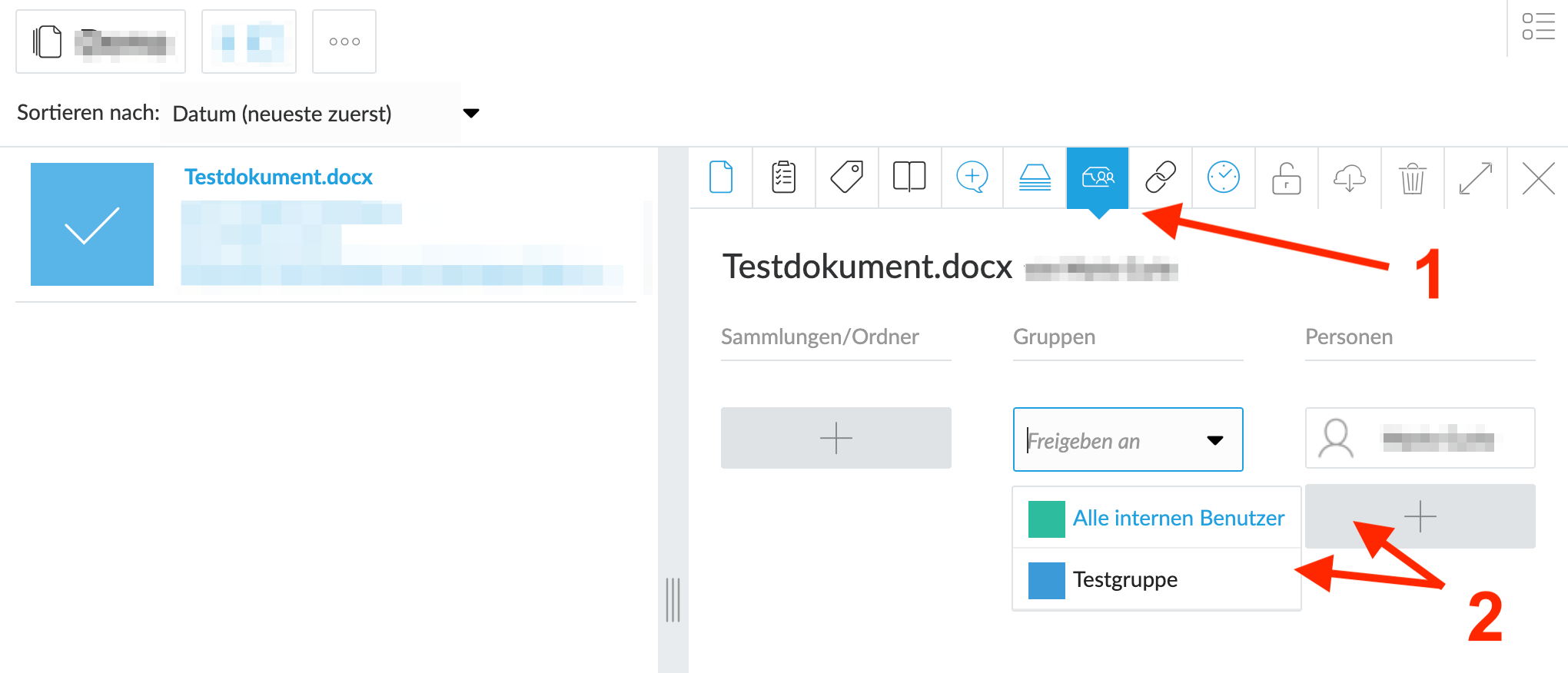The image size is (1568, 673).
Task: Click the cloud download icon
Action: click(1350, 177)
